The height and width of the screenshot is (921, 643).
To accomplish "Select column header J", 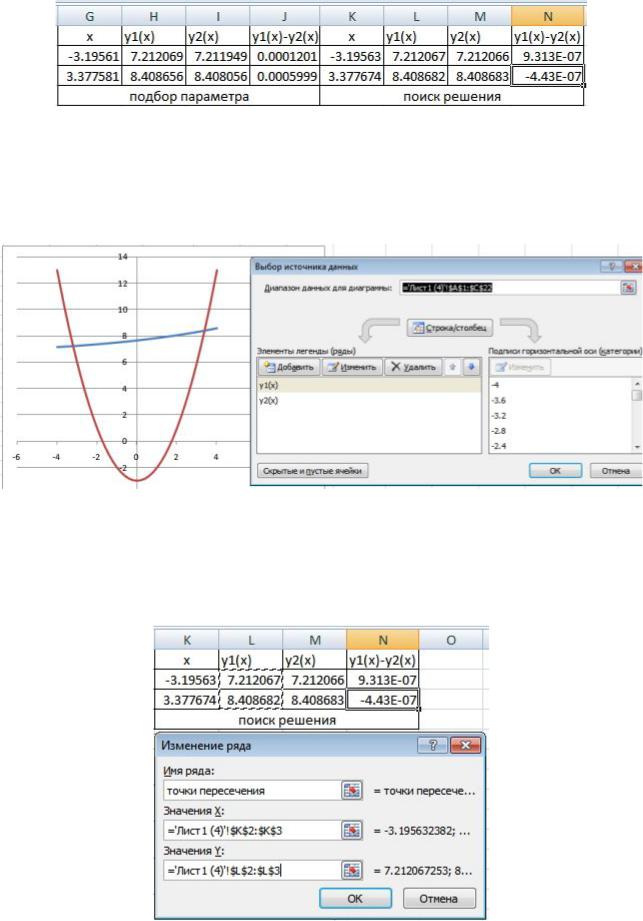I will tap(284, 16).
